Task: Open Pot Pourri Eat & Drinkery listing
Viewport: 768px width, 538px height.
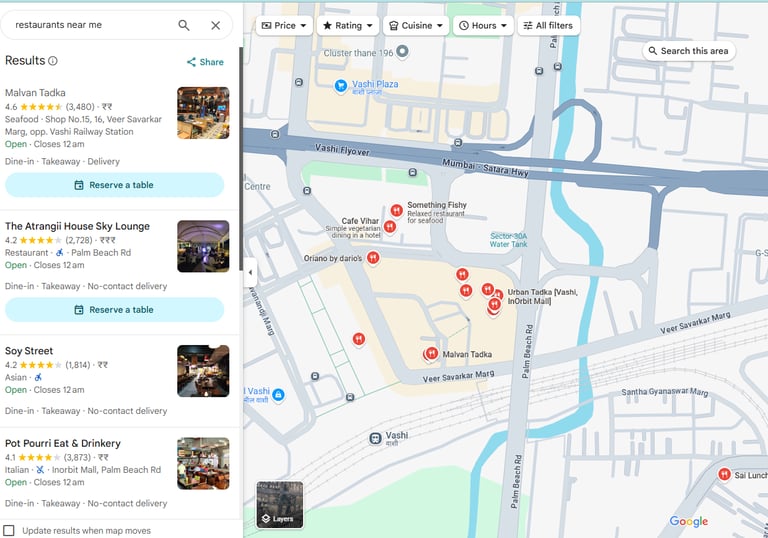Action: [63, 443]
